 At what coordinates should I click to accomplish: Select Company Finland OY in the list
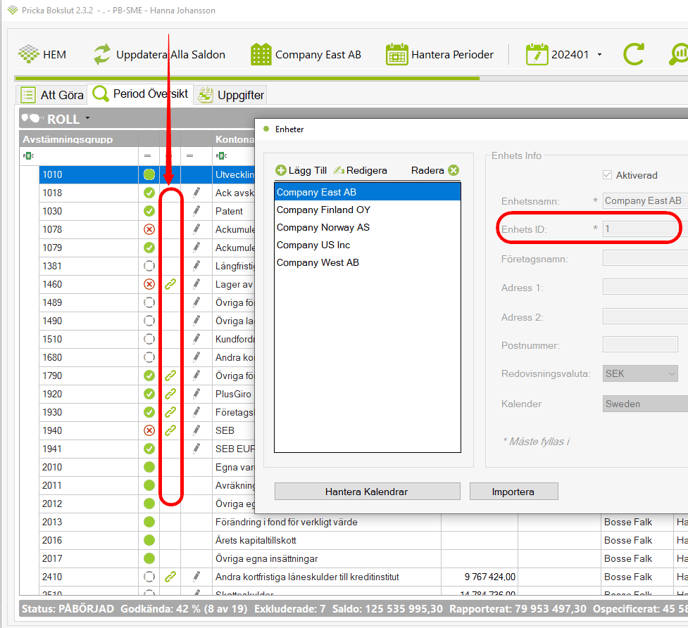coord(367,210)
